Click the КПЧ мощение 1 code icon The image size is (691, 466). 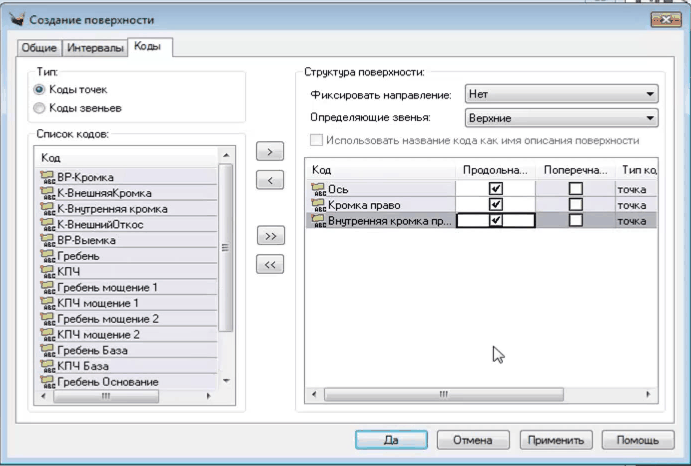click(47, 302)
